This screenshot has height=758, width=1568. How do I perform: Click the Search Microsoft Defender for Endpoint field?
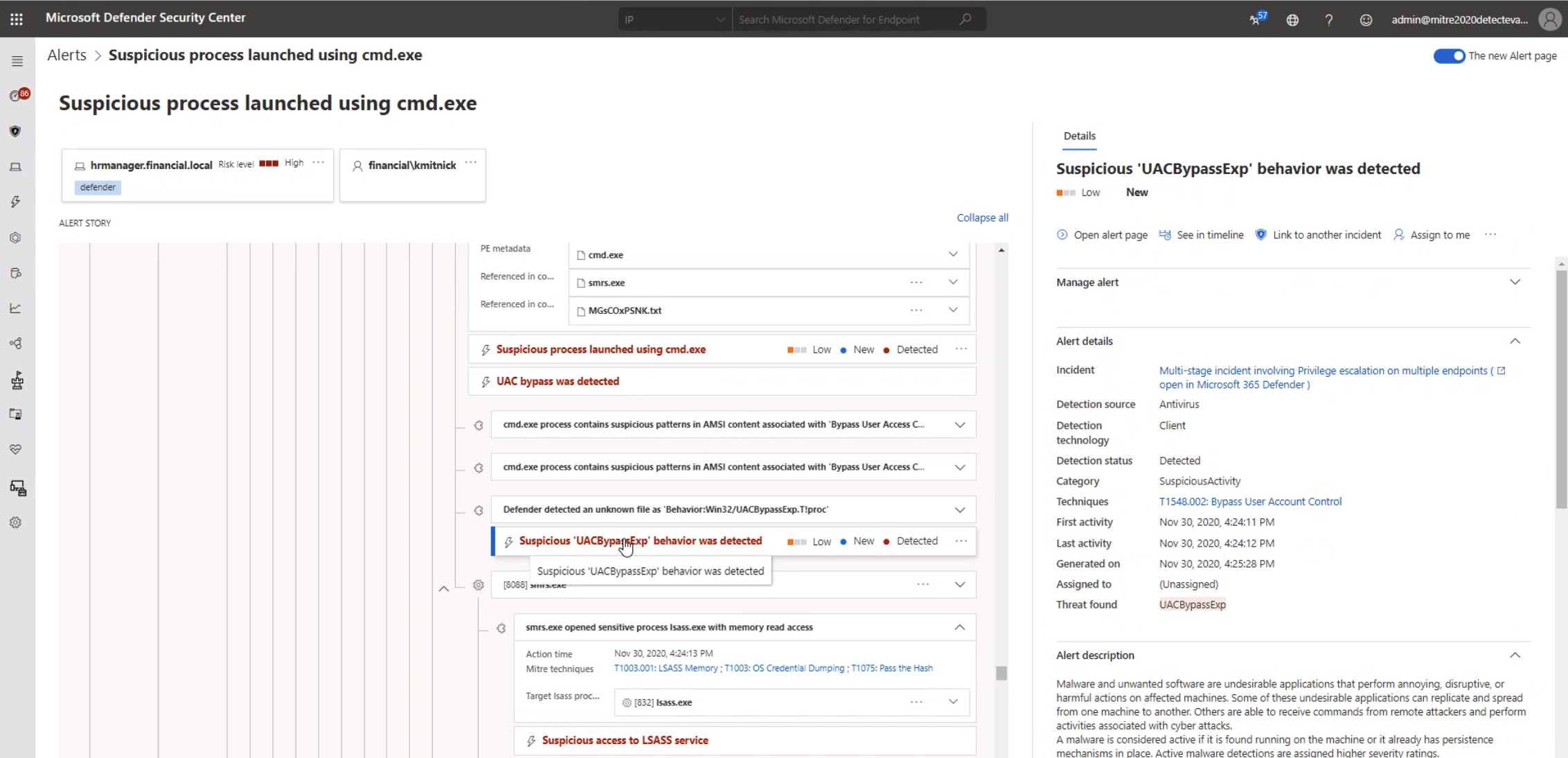point(845,19)
